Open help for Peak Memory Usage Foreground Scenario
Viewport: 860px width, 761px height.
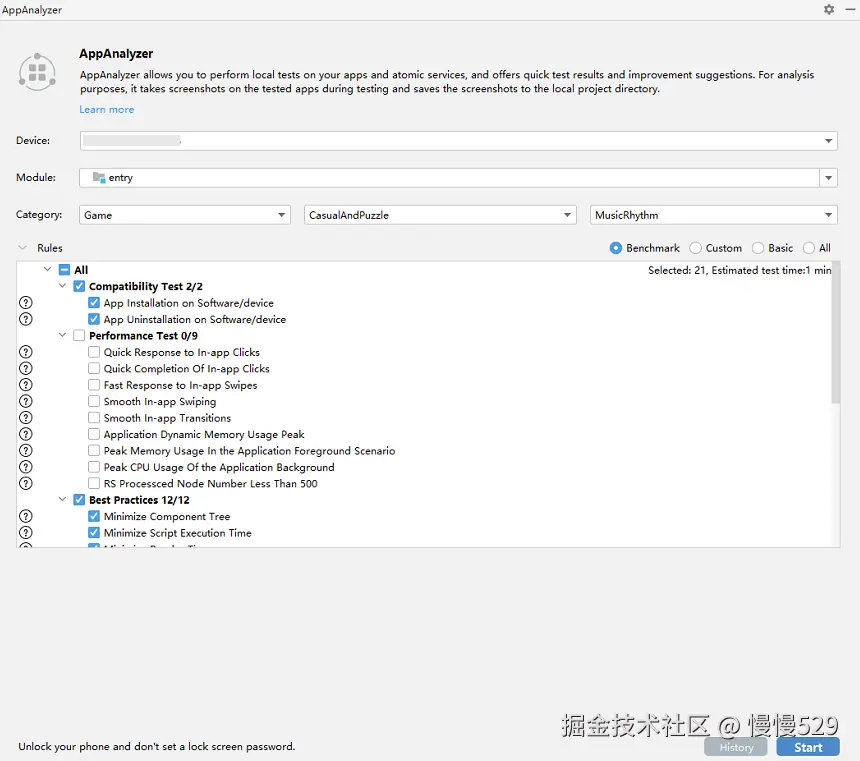coord(26,451)
